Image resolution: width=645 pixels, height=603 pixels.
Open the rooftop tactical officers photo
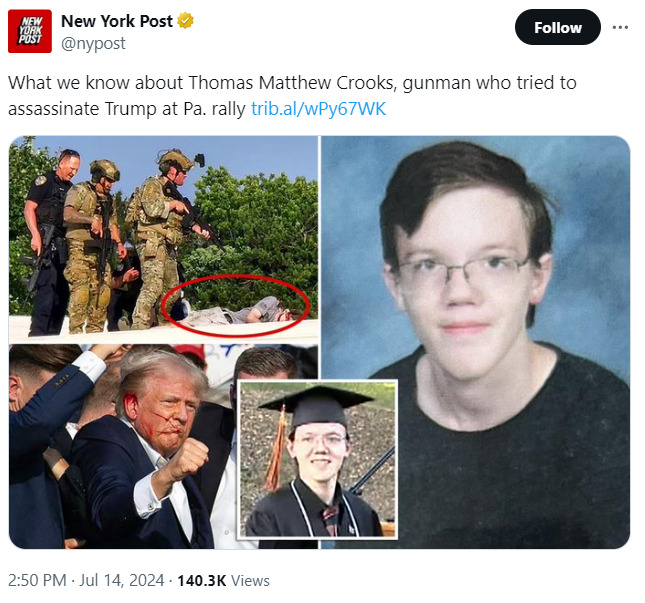[x=163, y=238]
